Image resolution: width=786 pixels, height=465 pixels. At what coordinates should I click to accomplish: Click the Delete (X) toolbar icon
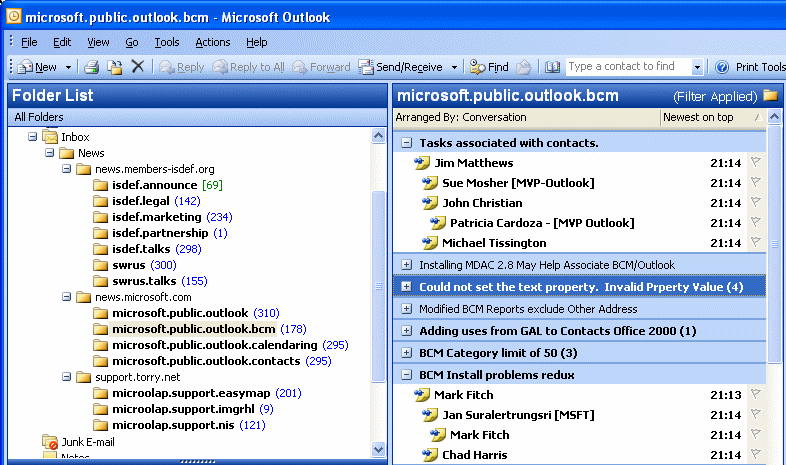coord(138,67)
